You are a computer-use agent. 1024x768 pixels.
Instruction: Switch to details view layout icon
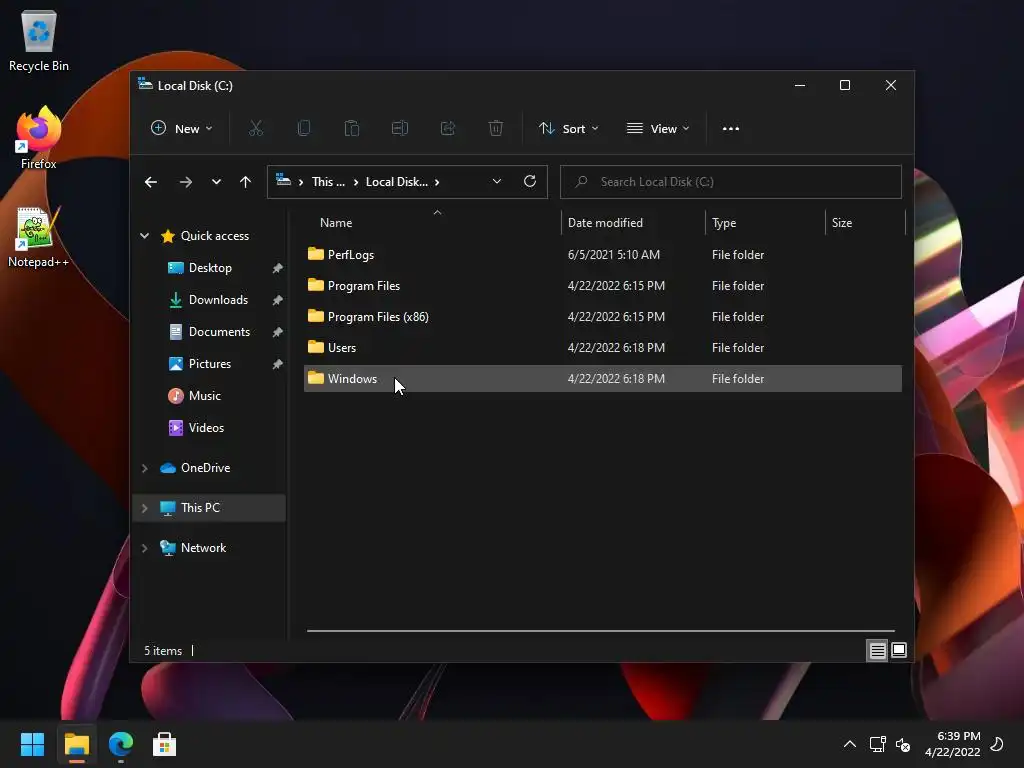(x=877, y=650)
